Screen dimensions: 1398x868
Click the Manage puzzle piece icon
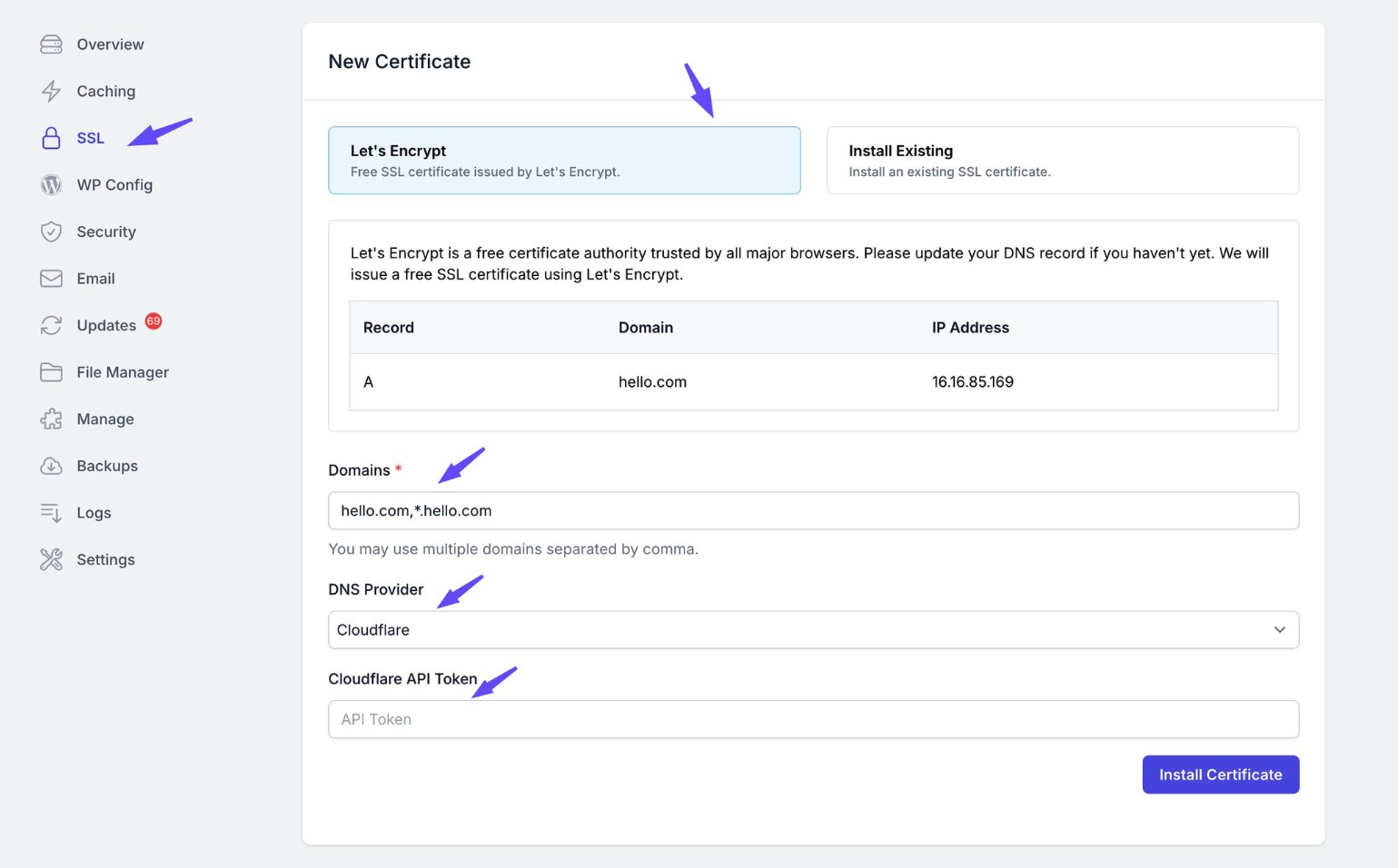[51, 419]
